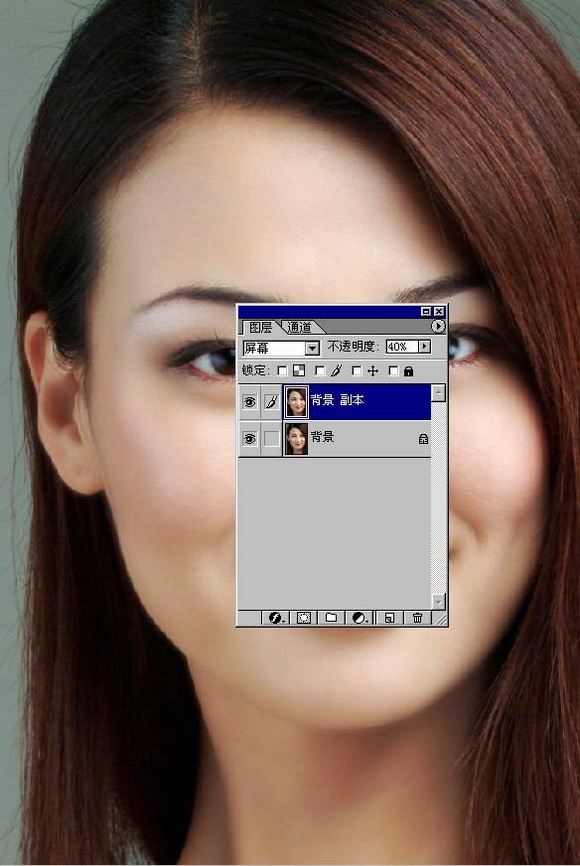Click the layers list scroll down arrow
580x866 pixels.
[438, 601]
